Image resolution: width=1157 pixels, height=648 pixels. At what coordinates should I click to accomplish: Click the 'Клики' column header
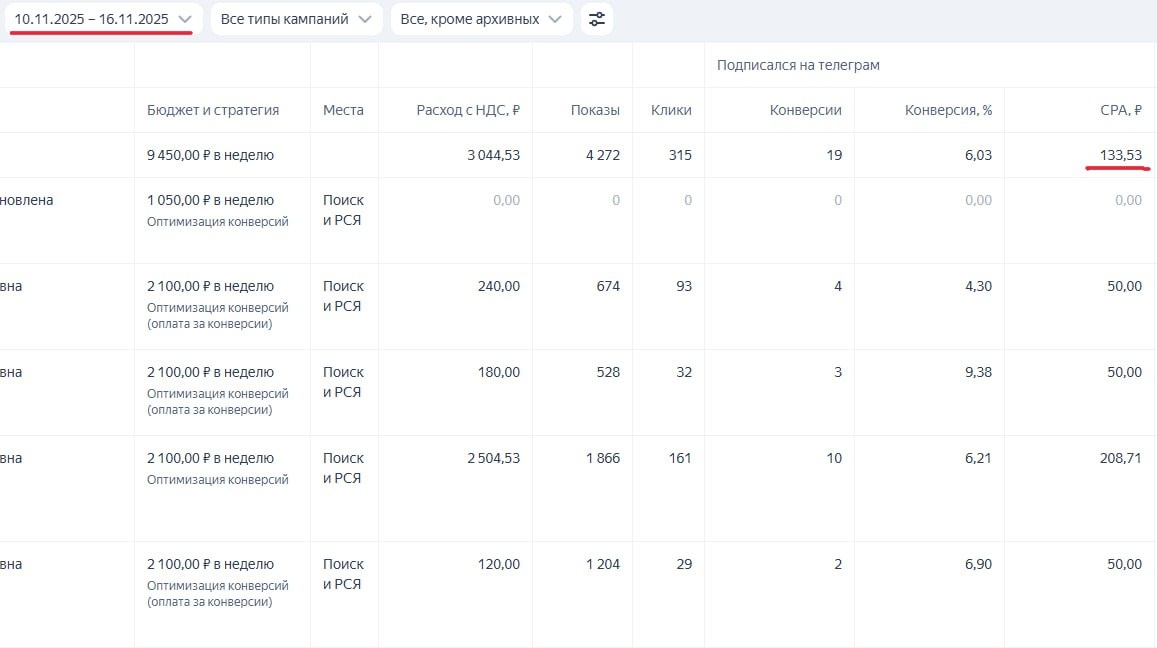coord(670,110)
